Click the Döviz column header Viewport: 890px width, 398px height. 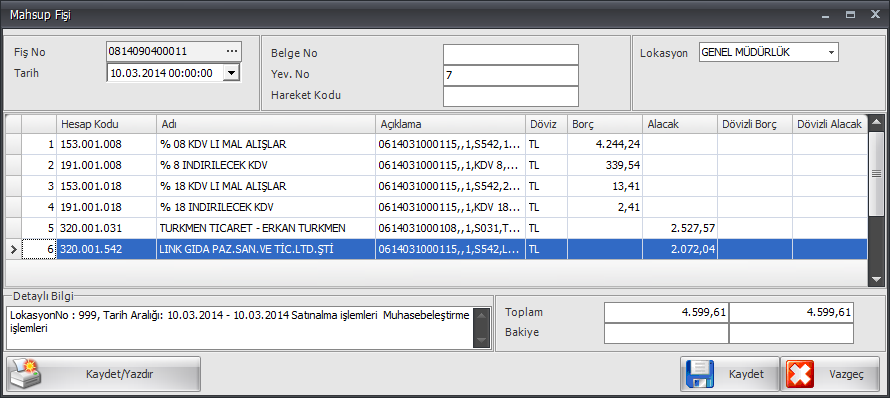(546, 124)
